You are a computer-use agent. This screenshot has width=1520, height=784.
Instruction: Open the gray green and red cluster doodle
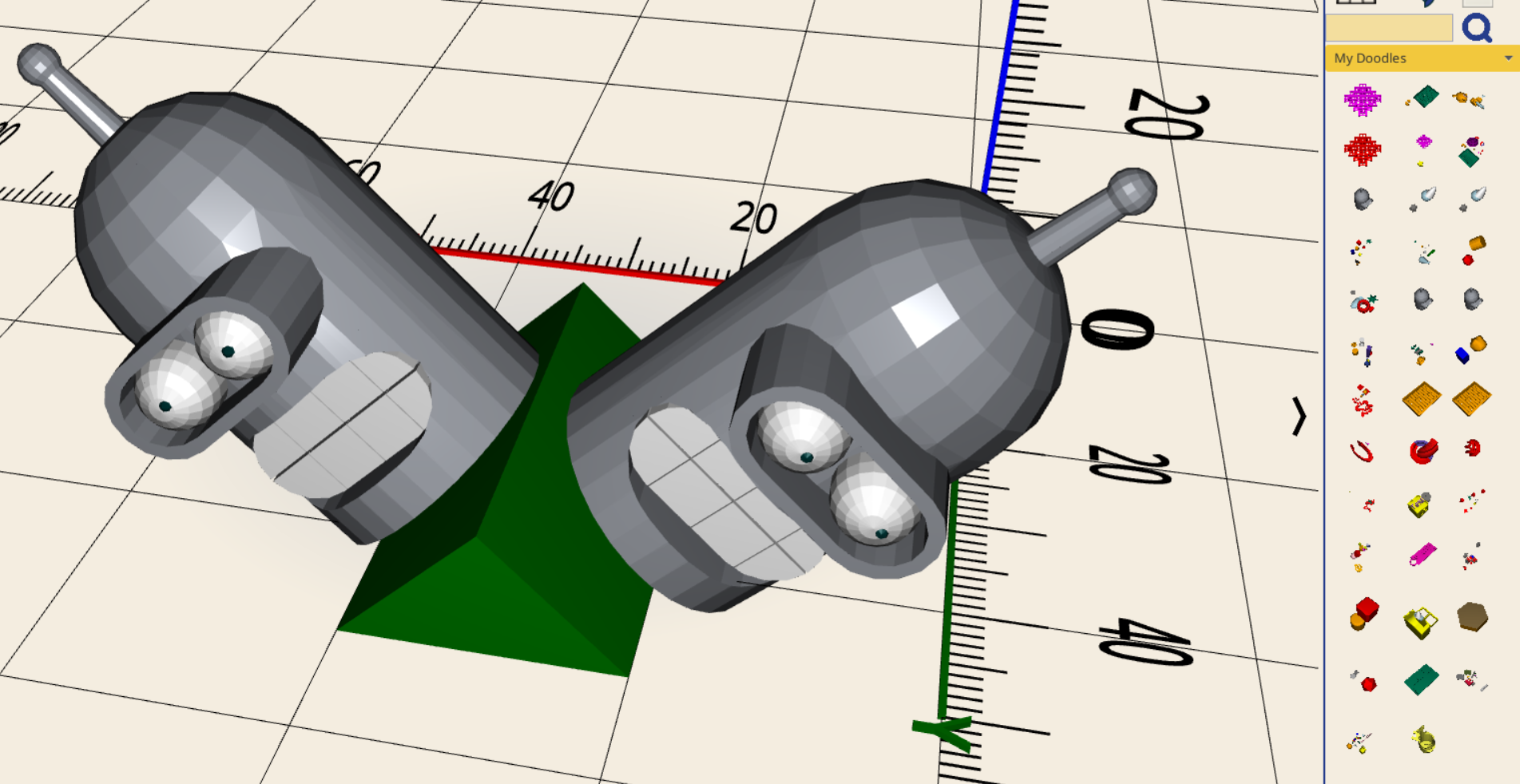(1471, 680)
